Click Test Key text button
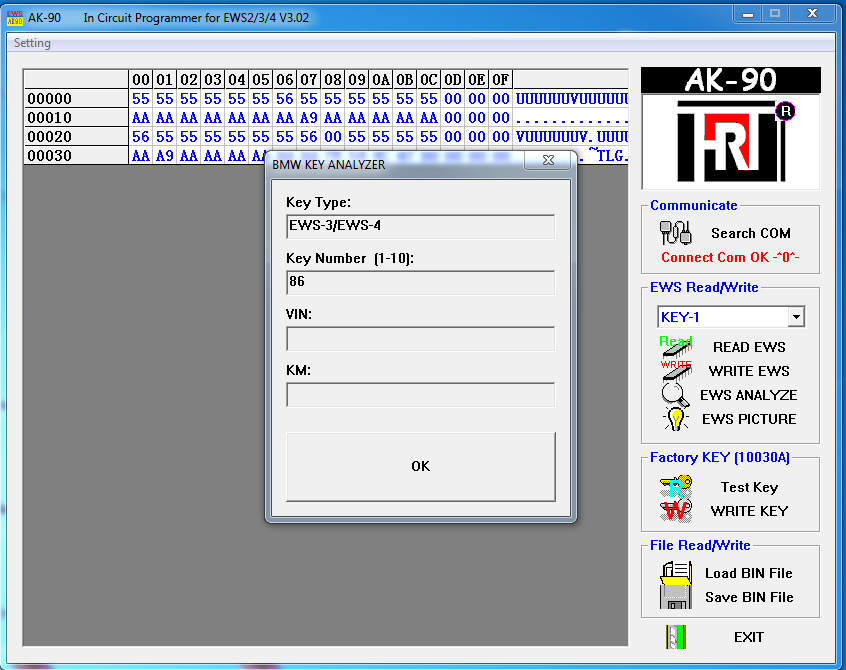 (749, 487)
